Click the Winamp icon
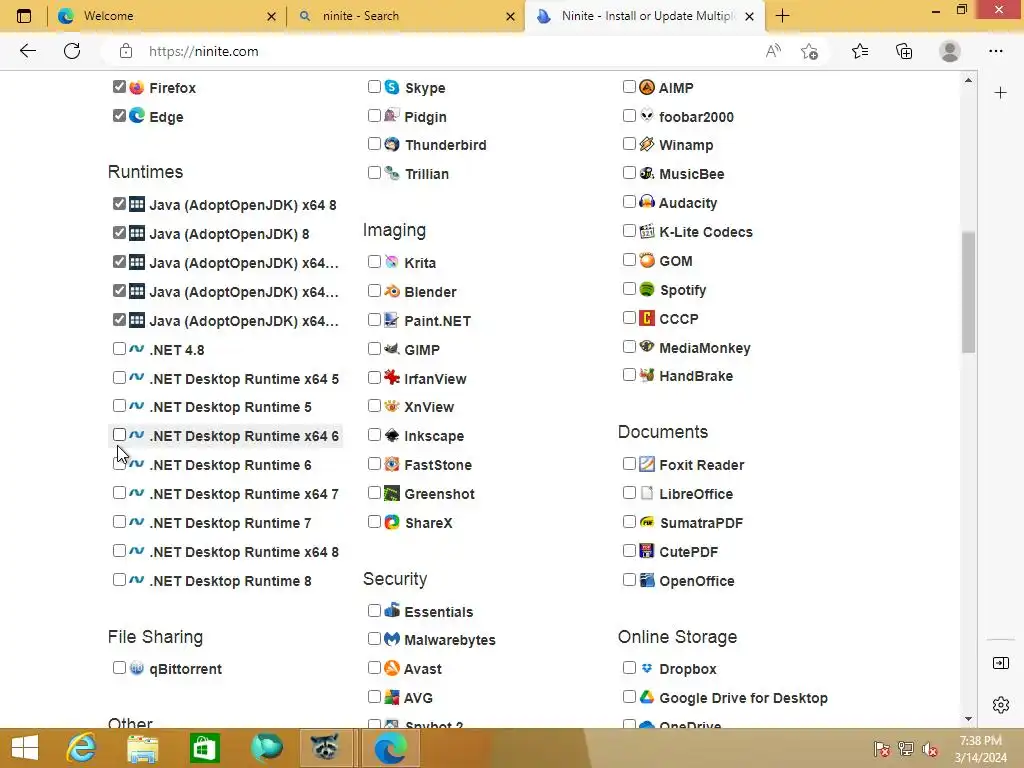The height and width of the screenshot is (768, 1024). point(647,144)
